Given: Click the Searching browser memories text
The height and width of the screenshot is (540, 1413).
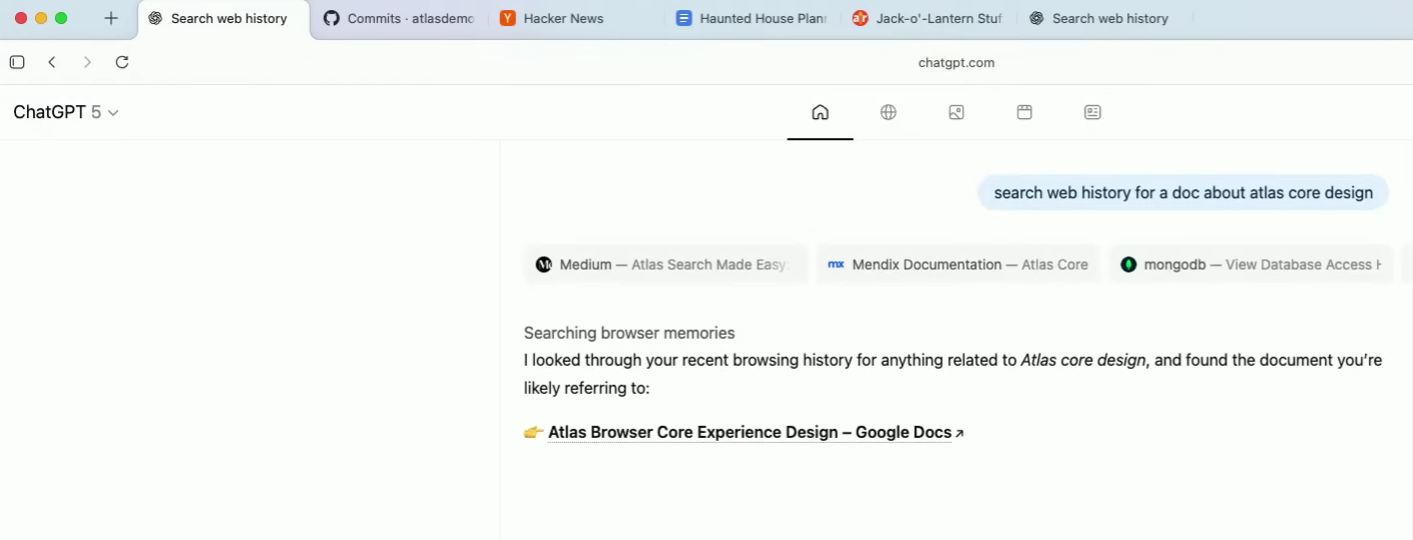Looking at the screenshot, I should [629, 333].
